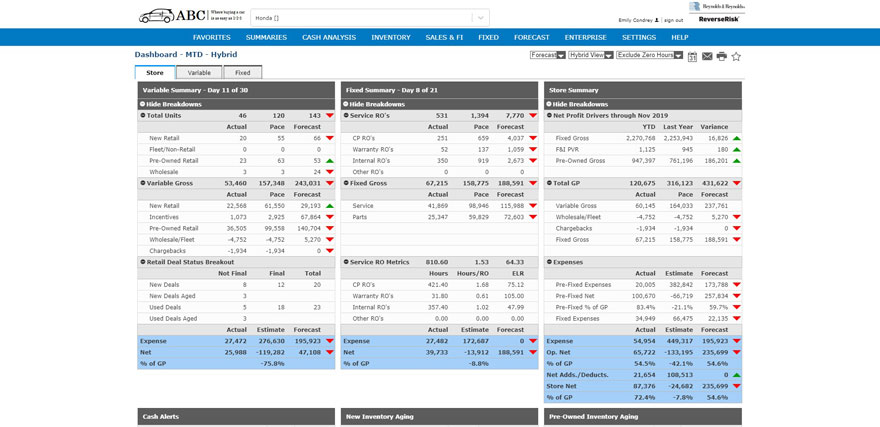This screenshot has height=427, width=880.
Task: Click red arrow in Warranty RO's count row
Action: click(x=533, y=149)
